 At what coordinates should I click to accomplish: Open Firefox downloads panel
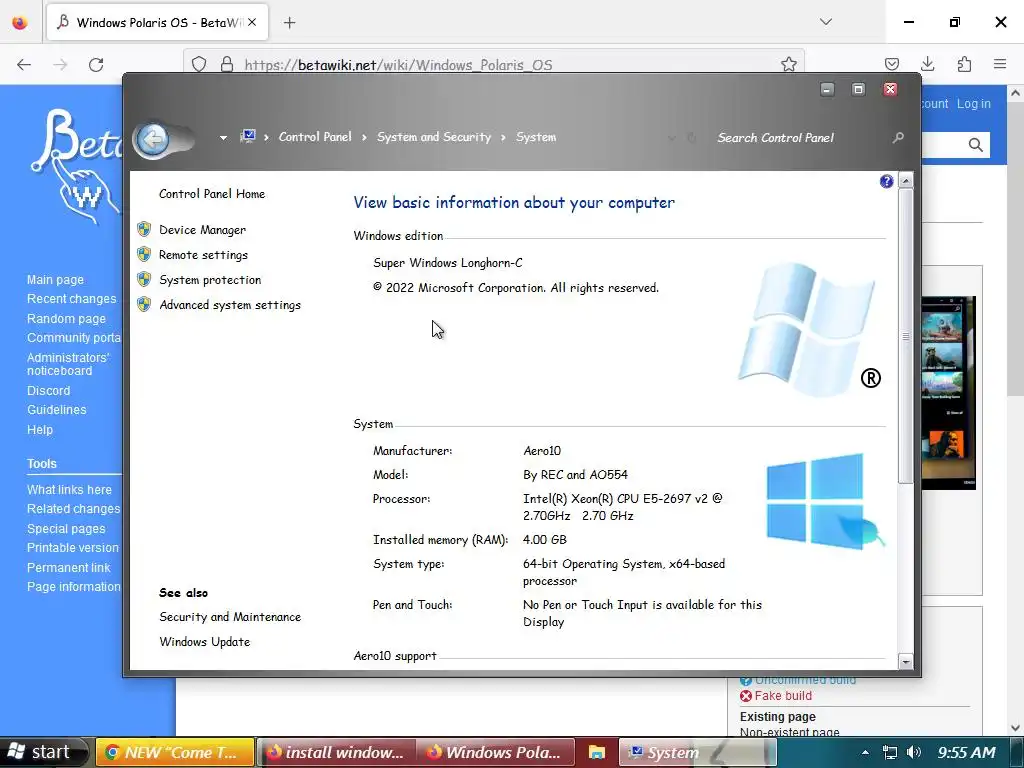(927, 64)
